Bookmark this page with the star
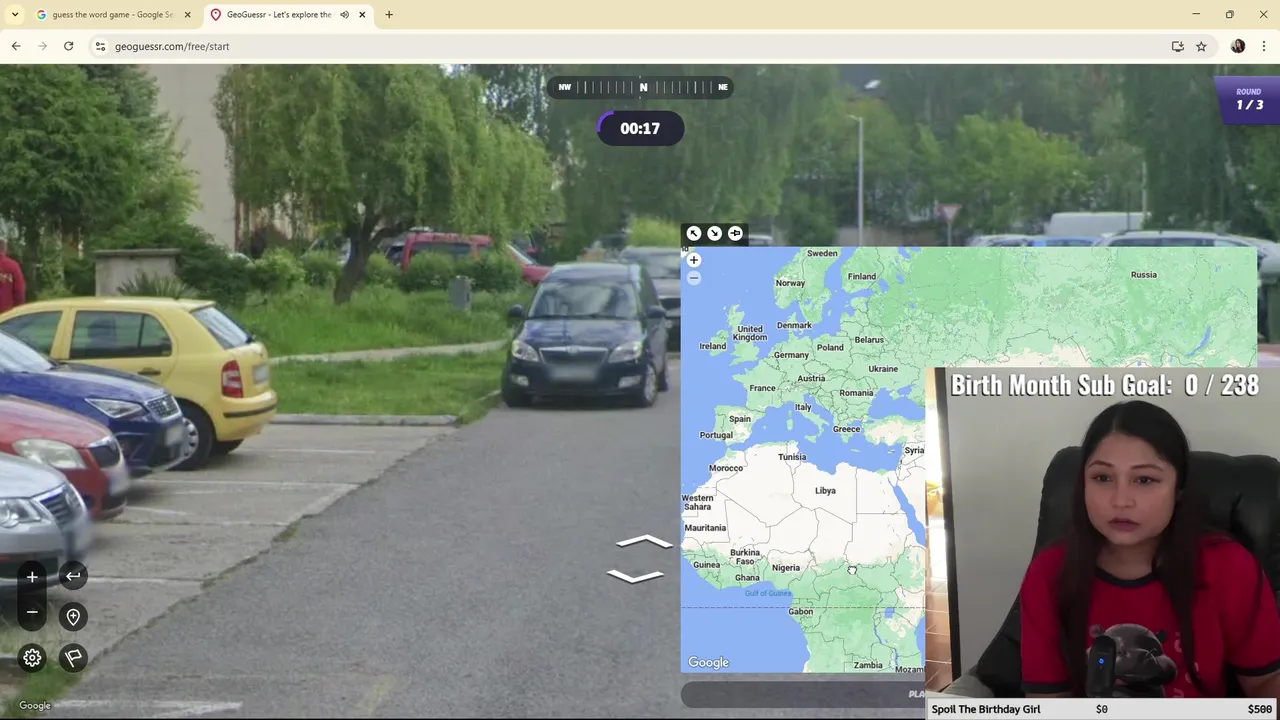 coord(1201,46)
